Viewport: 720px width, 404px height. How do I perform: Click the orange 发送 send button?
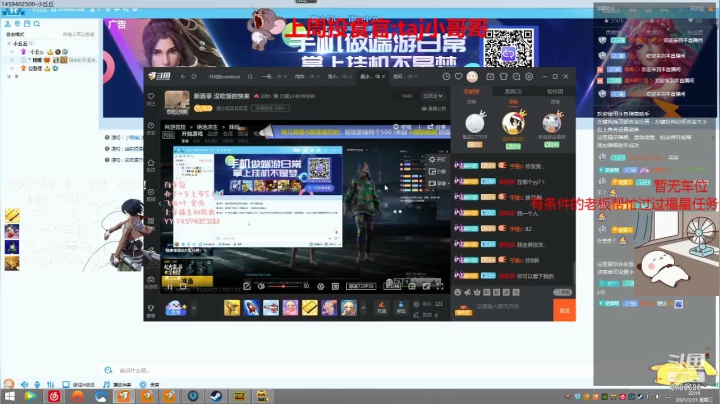(x=564, y=310)
